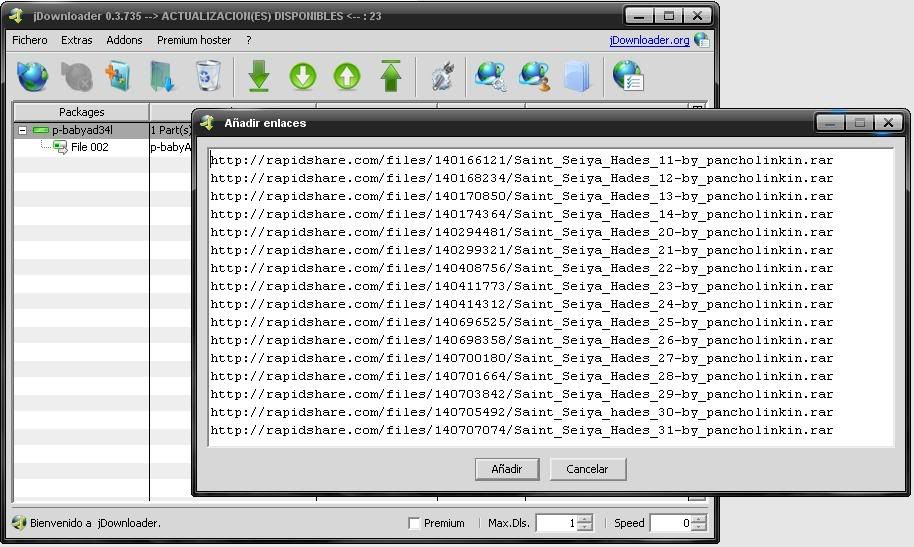The width and height of the screenshot is (914, 547).
Task: Open the Addons menu
Action: [x=124, y=40]
